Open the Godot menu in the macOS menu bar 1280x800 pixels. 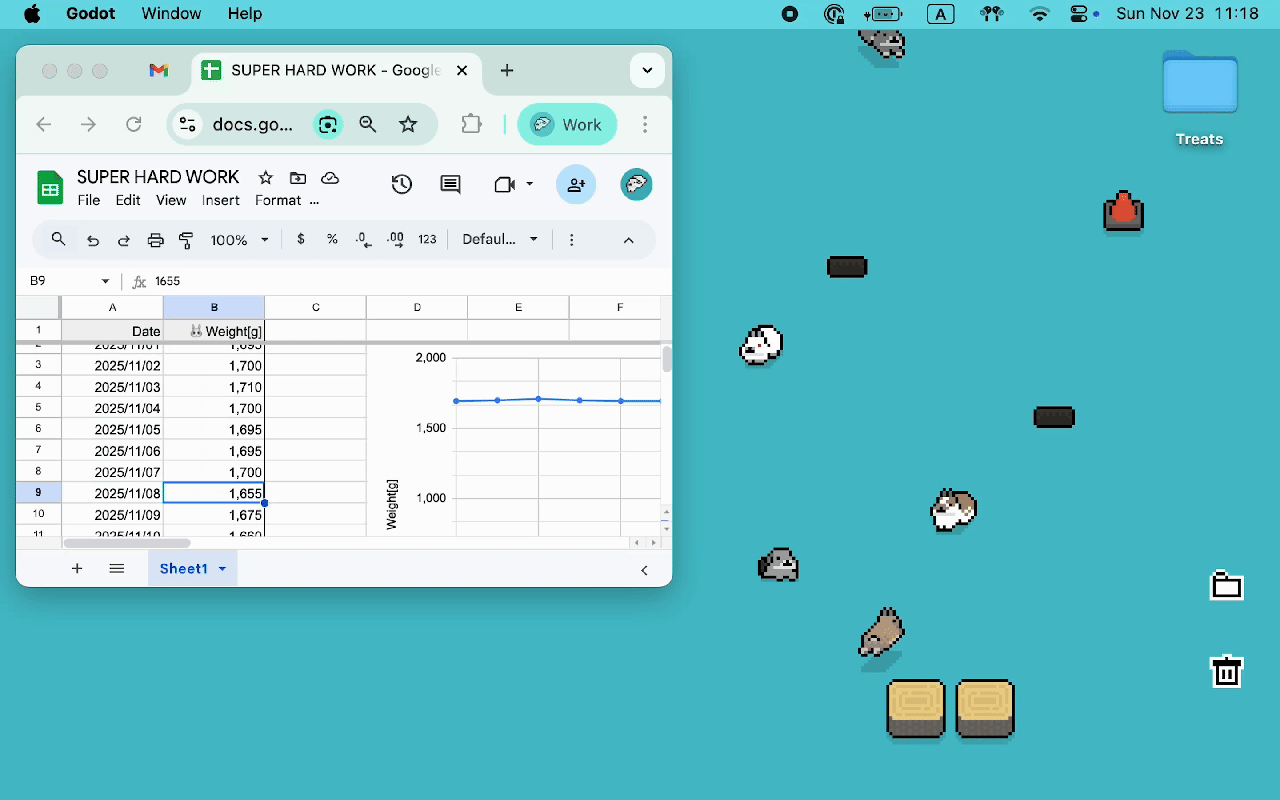pyautogui.click(x=90, y=14)
